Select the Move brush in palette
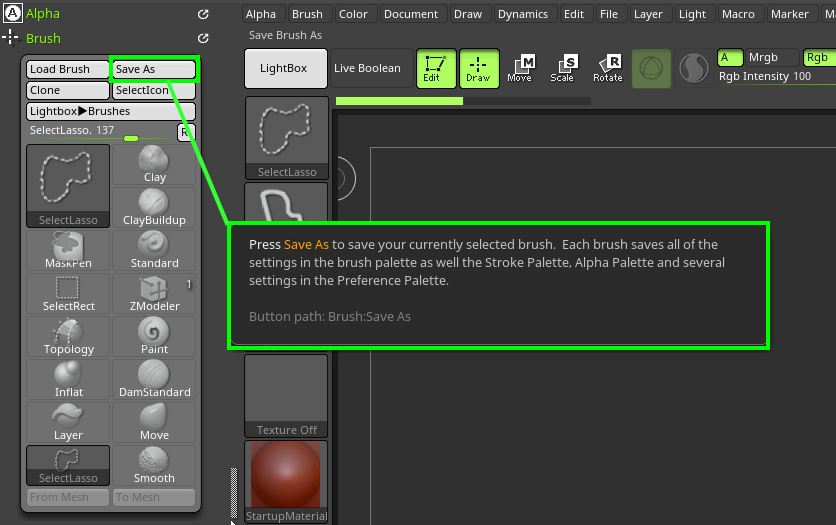This screenshot has width=836, height=525. pos(154,423)
